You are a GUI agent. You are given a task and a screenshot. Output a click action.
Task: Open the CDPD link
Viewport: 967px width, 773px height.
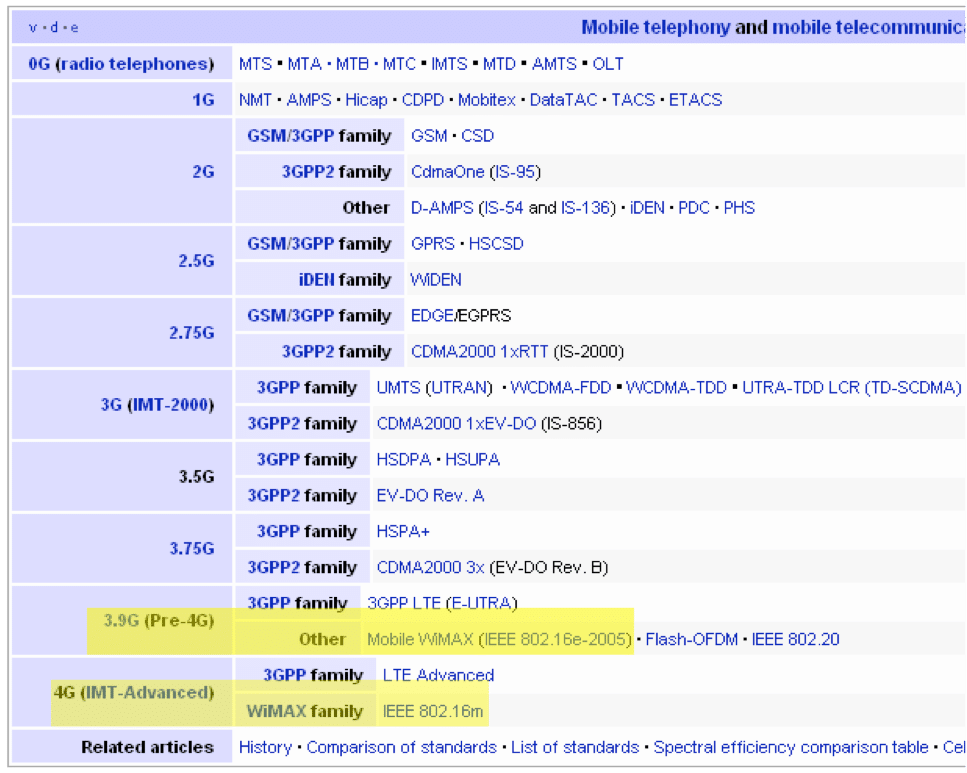(x=422, y=99)
